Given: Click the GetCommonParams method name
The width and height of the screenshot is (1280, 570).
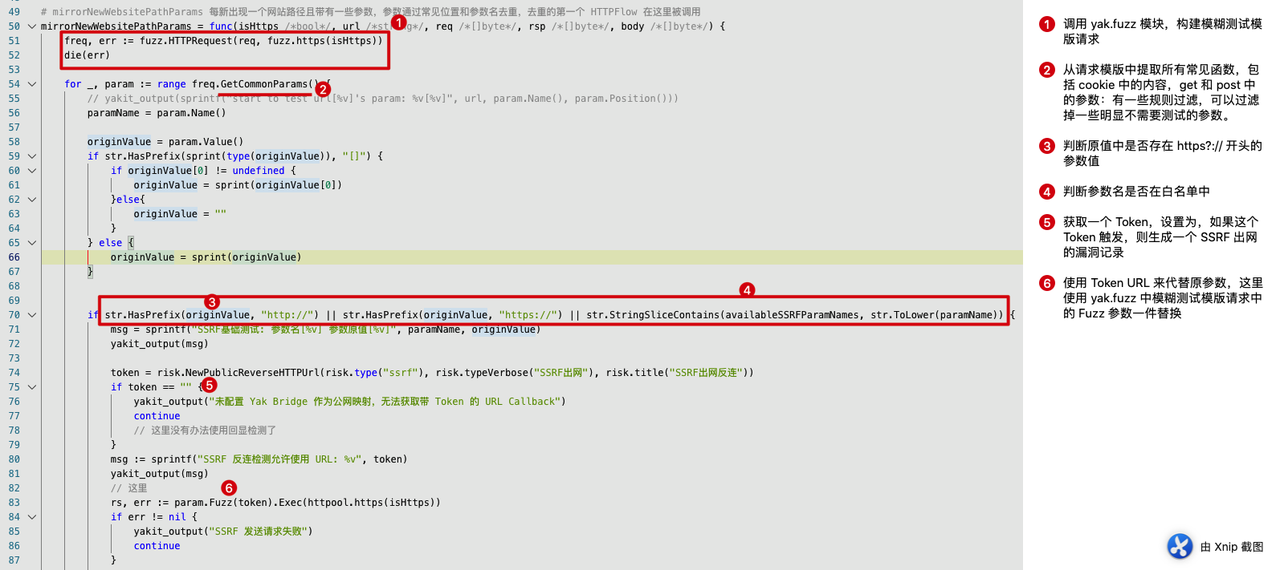Looking at the screenshot, I should click(x=265, y=84).
